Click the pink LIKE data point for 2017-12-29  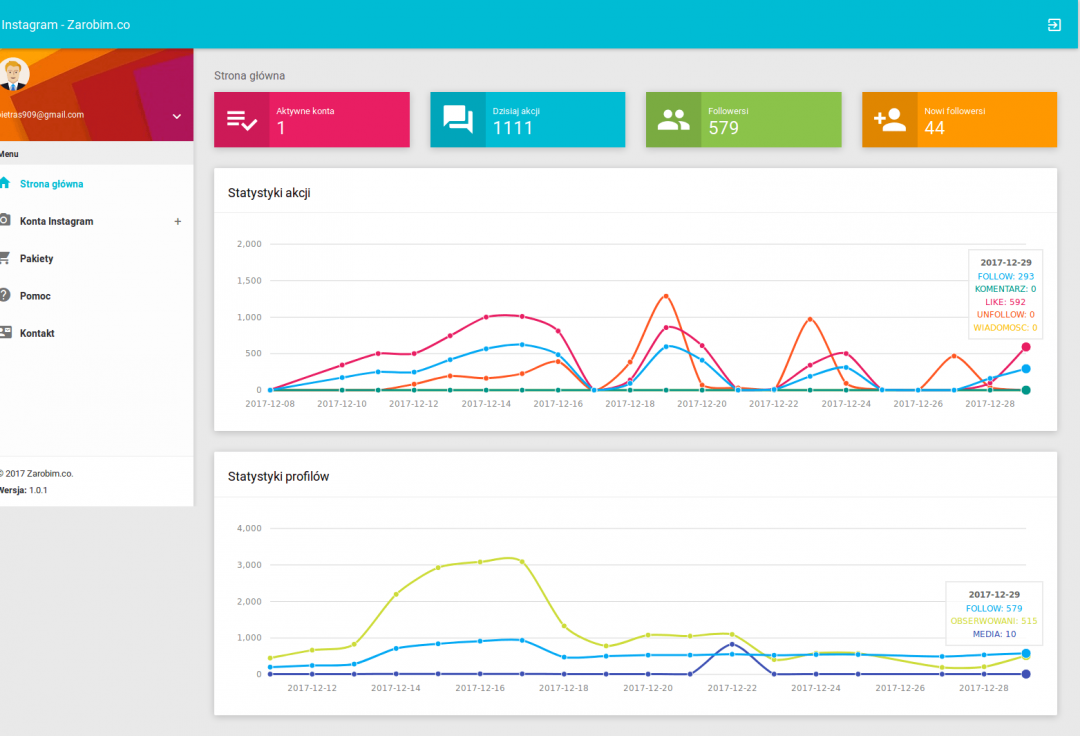pos(1026,347)
